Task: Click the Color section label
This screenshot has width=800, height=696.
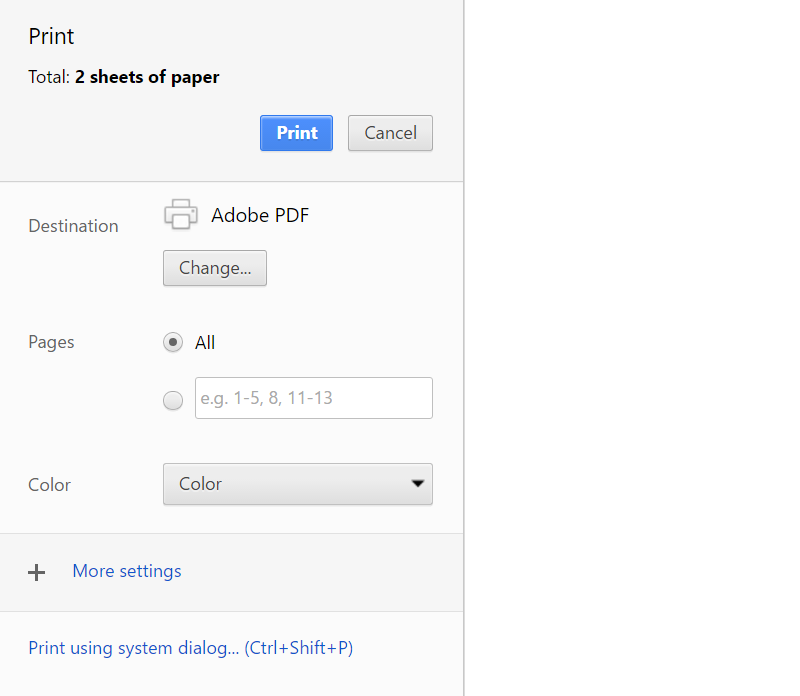Action: pyautogui.click(x=49, y=484)
